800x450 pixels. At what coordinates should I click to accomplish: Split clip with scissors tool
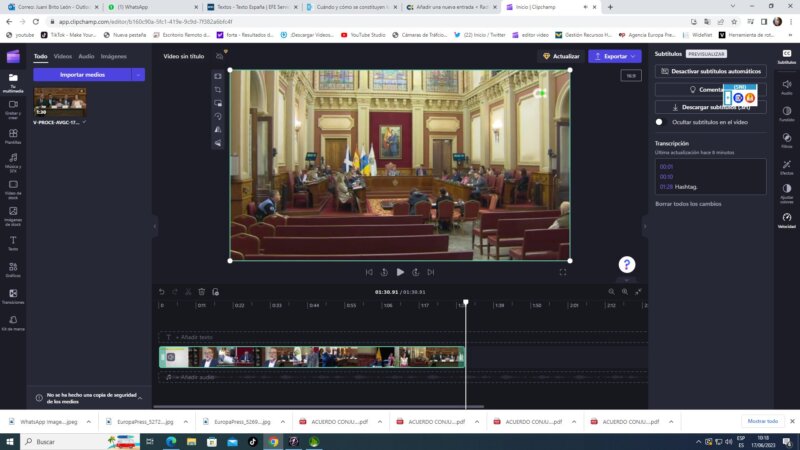(188, 292)
